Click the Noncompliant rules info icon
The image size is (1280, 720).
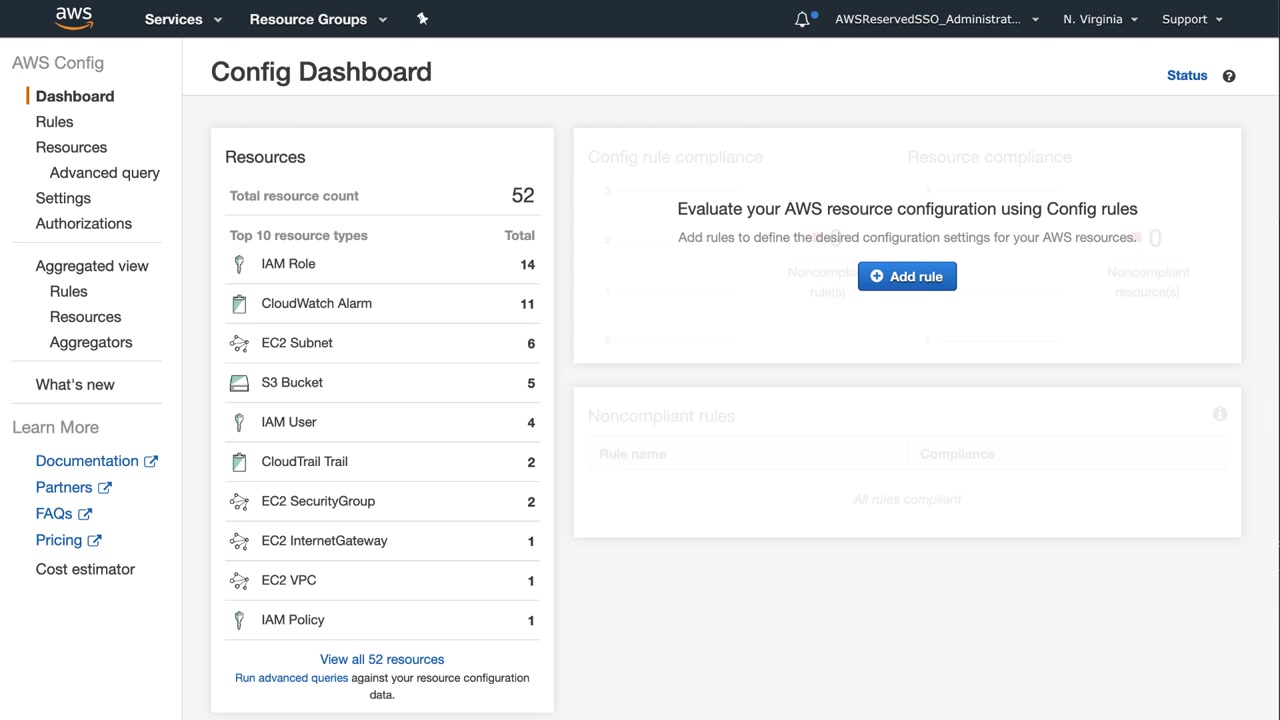coord(1220,414)
